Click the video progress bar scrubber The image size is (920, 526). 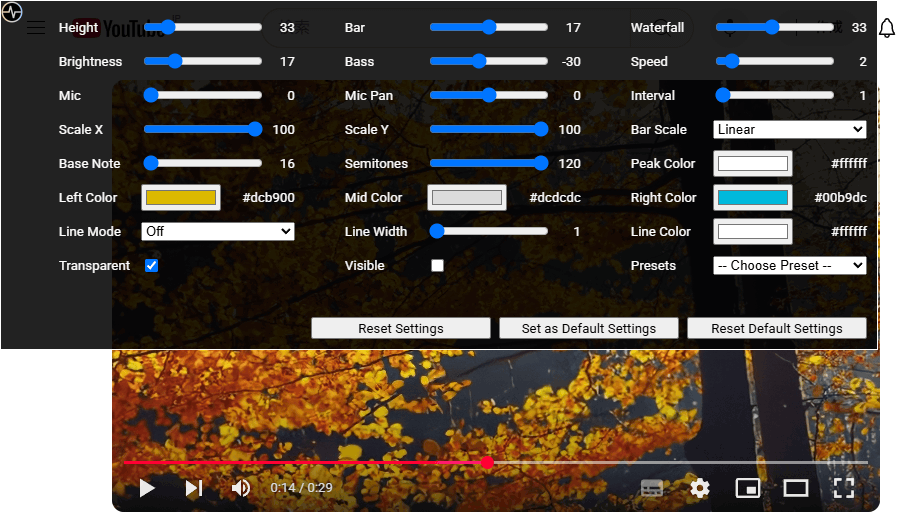(487, 463)
